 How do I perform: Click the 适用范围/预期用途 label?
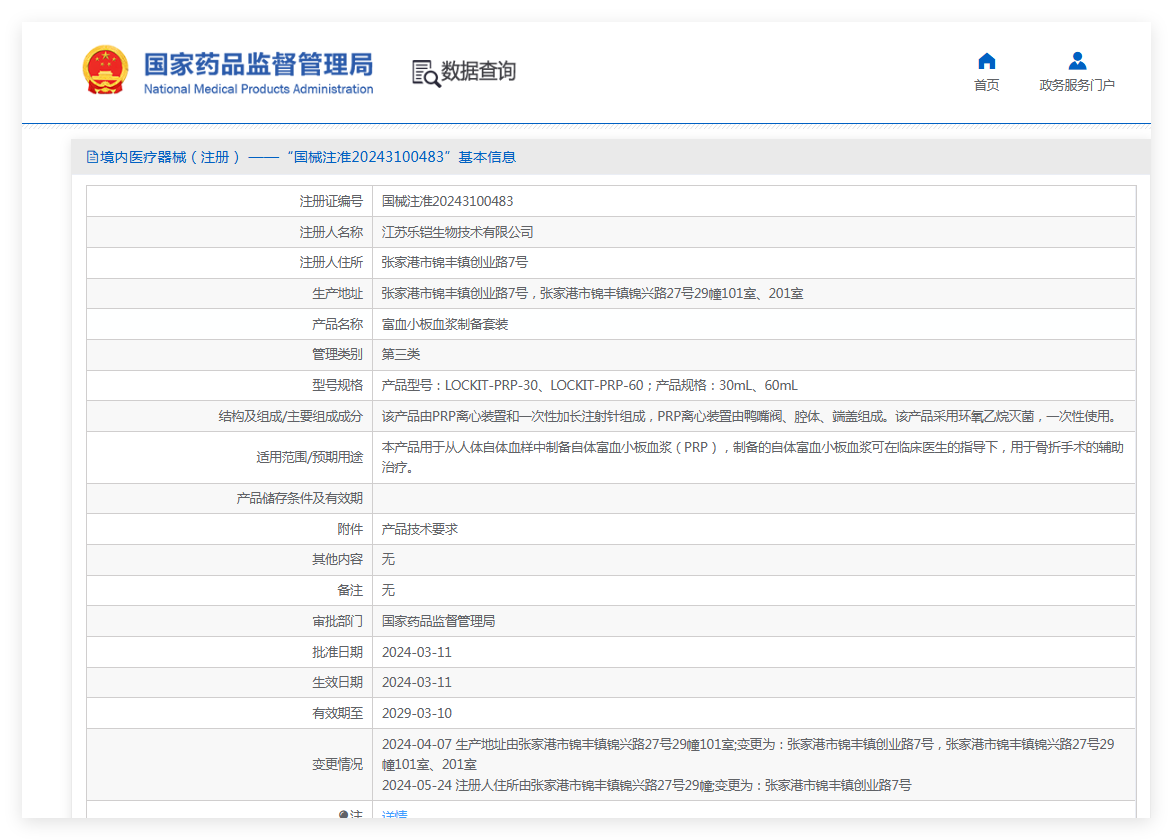click(309, 457)
